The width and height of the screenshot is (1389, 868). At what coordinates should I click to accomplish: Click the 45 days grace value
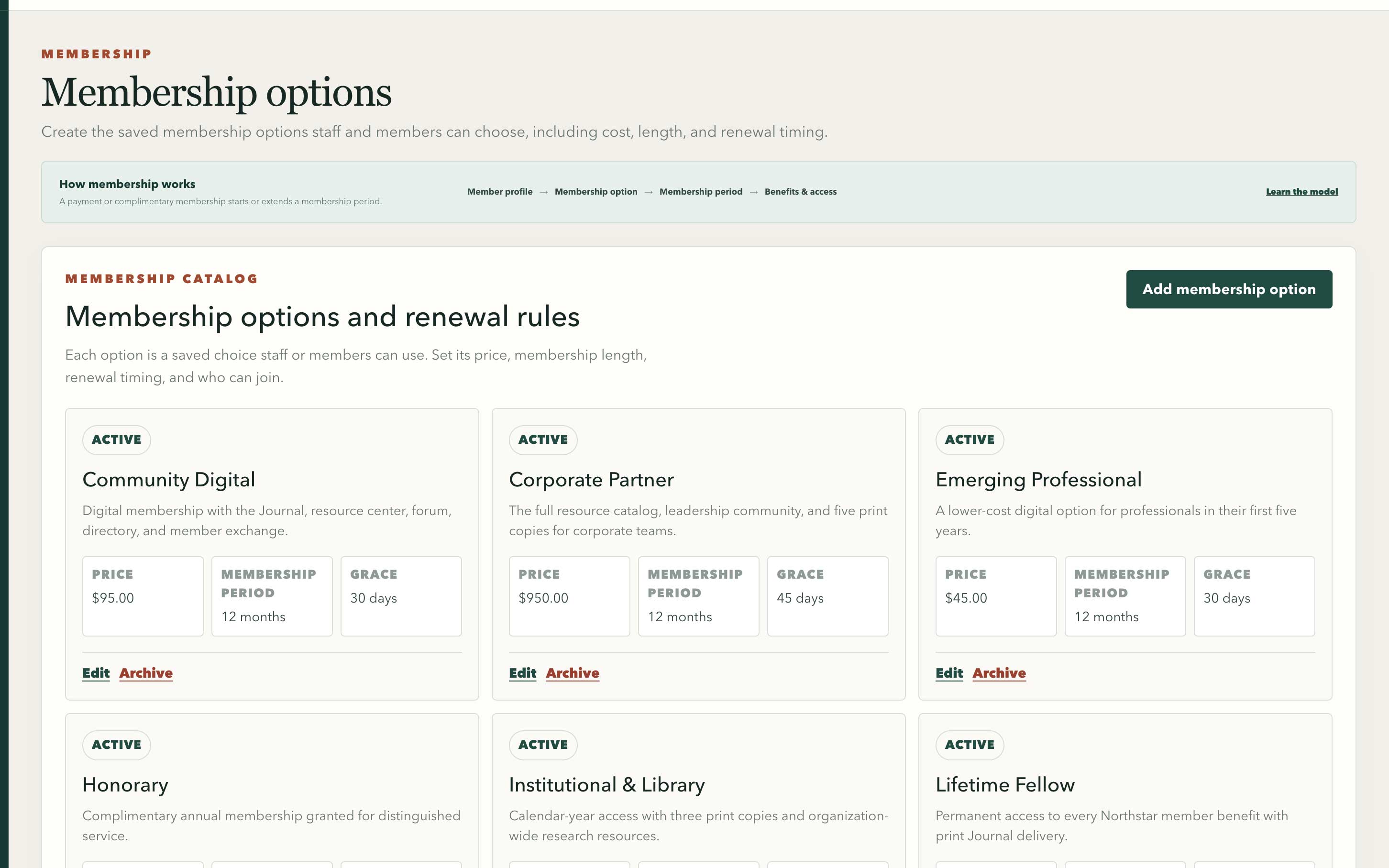point(800,598)
